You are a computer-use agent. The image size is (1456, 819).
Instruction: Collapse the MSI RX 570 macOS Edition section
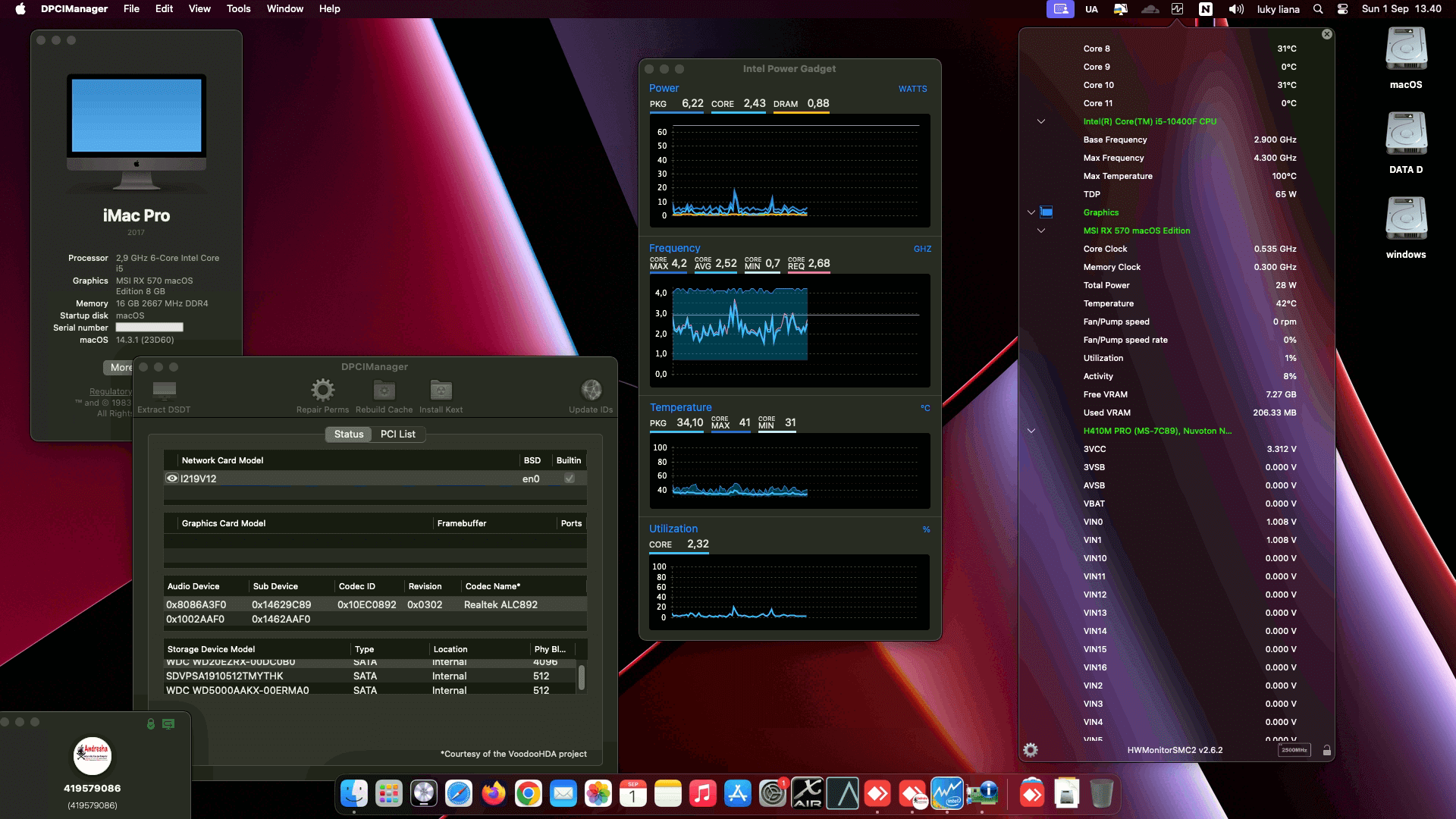point(1040,231)
